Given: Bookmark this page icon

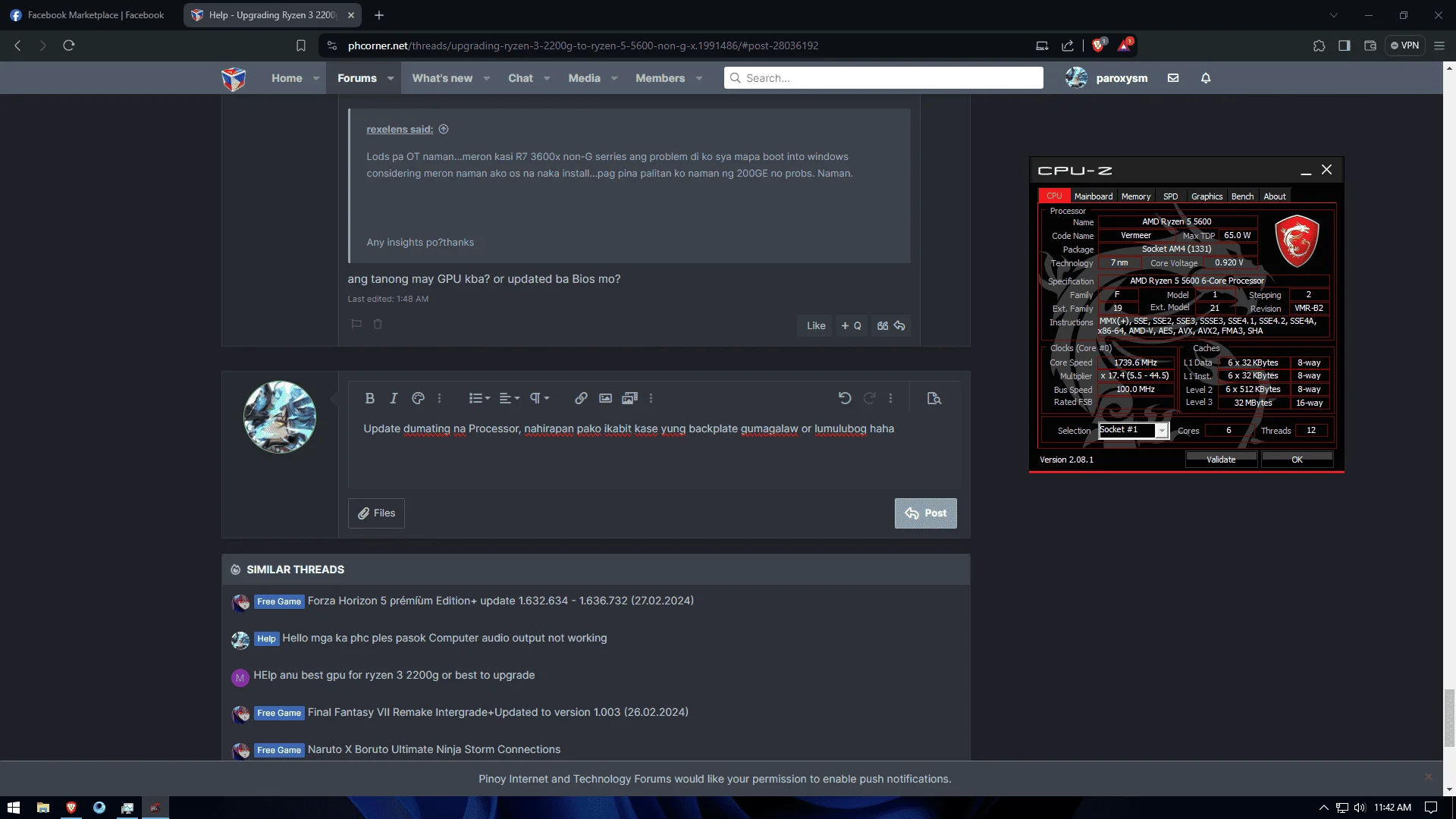Looking at the screenshot, I should click(301, 45).
